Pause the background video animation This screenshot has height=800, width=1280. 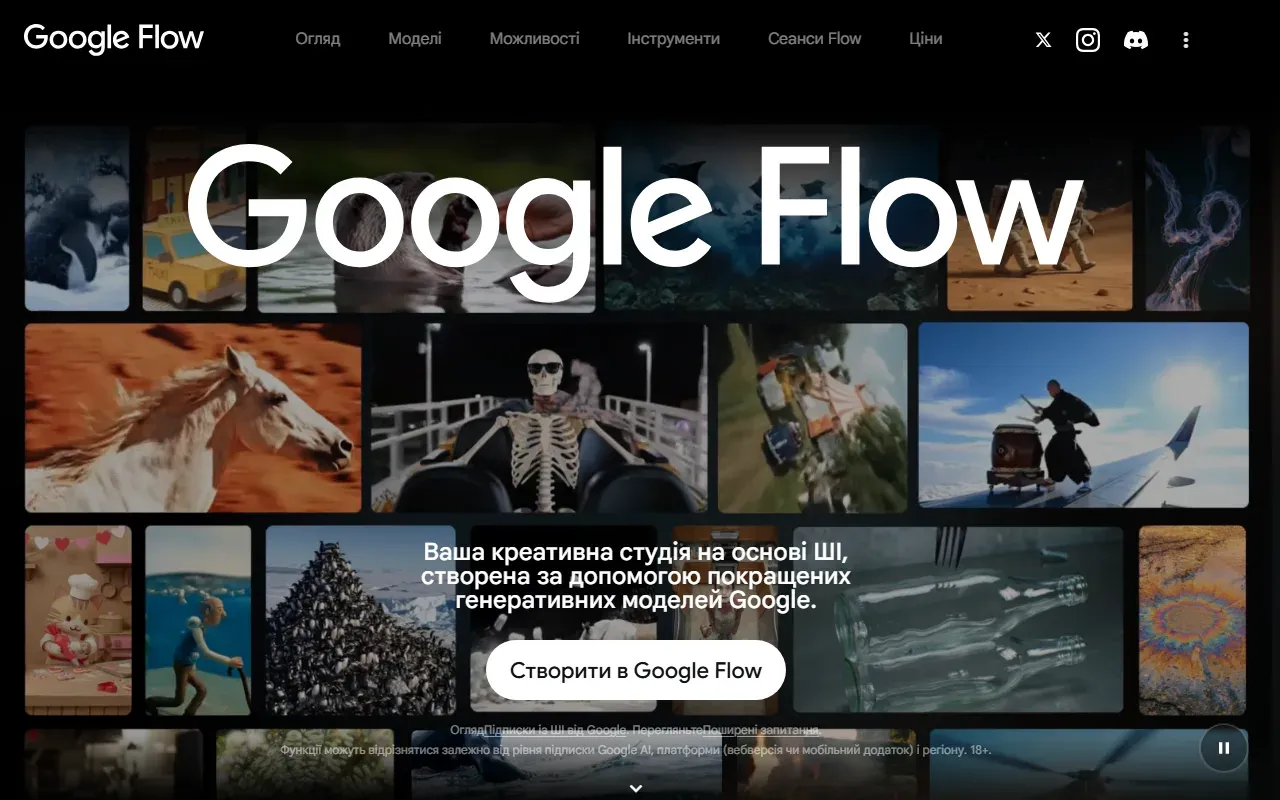click(1223, 747)
